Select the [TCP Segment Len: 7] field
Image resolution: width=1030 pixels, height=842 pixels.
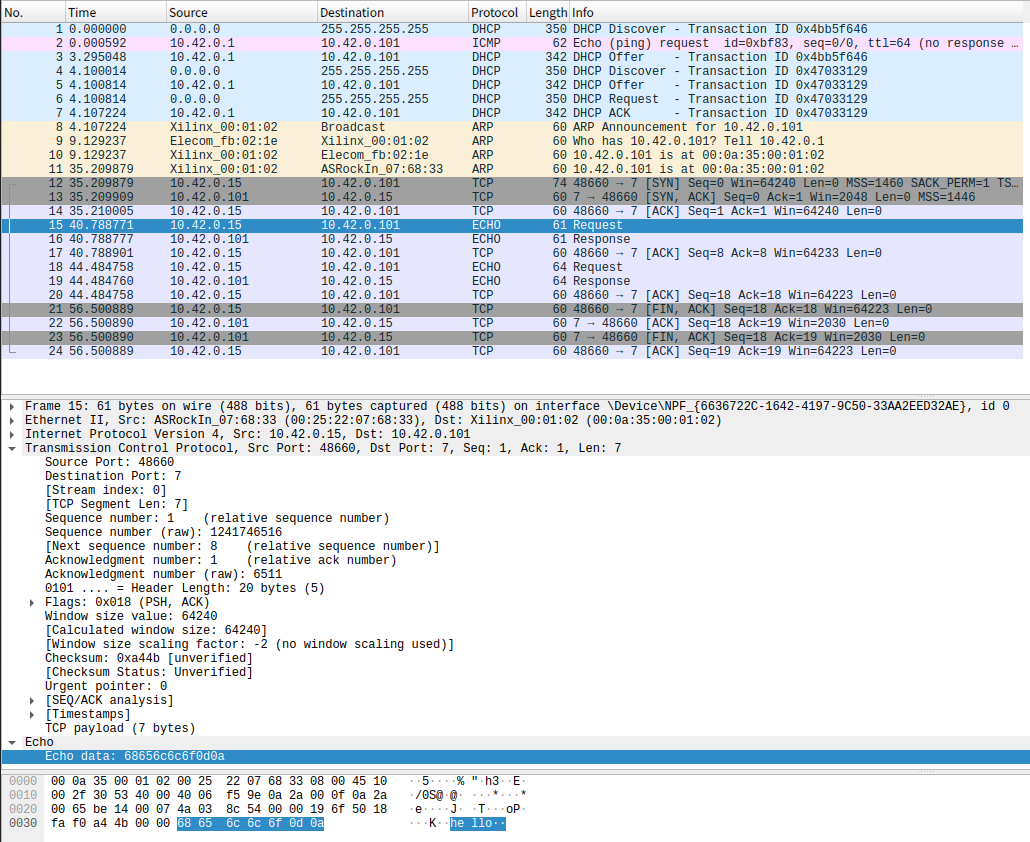pos(116,504)
